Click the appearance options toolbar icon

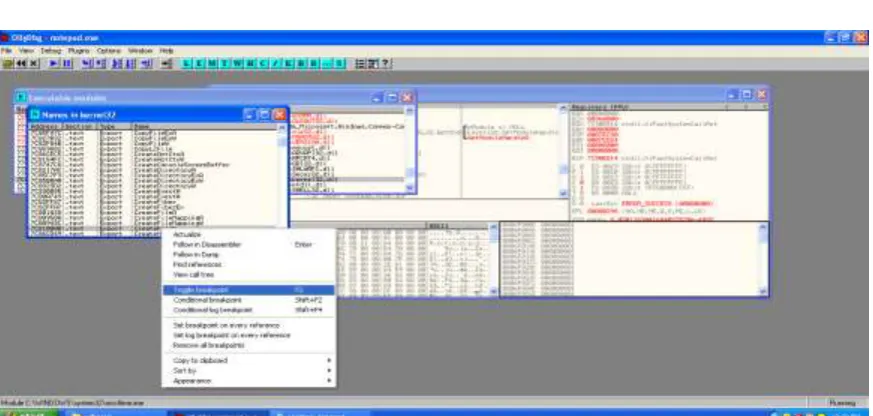pos(372,63)
